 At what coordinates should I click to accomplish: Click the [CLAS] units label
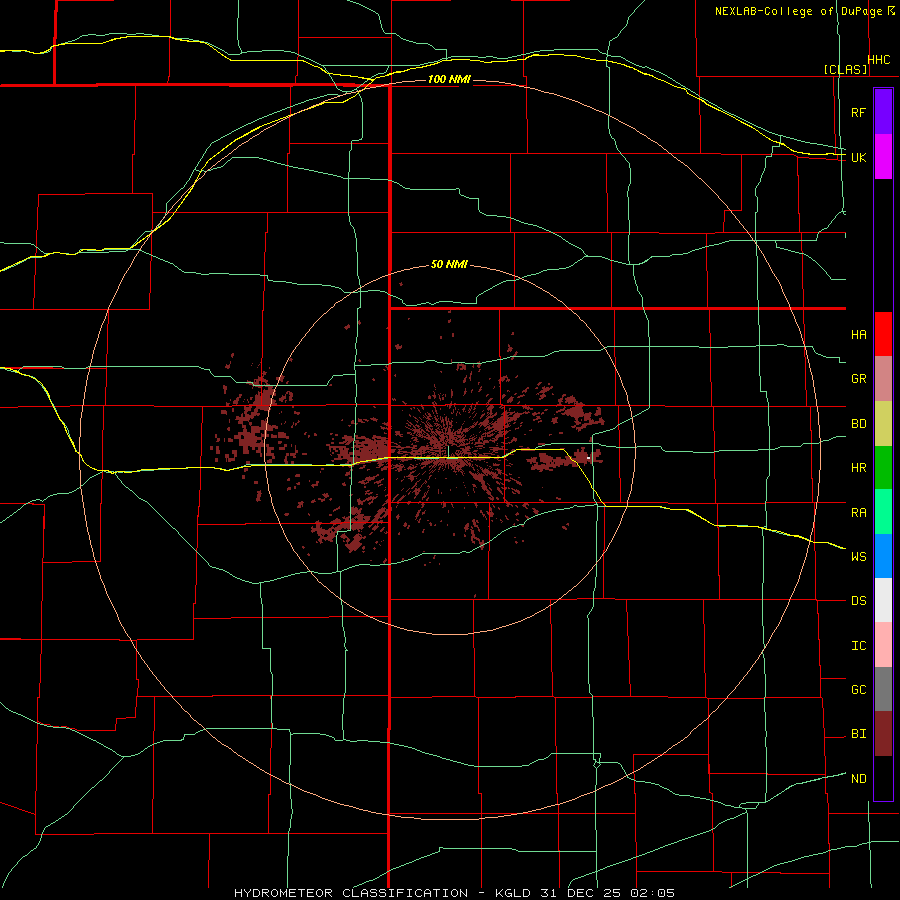pos(845,69)
